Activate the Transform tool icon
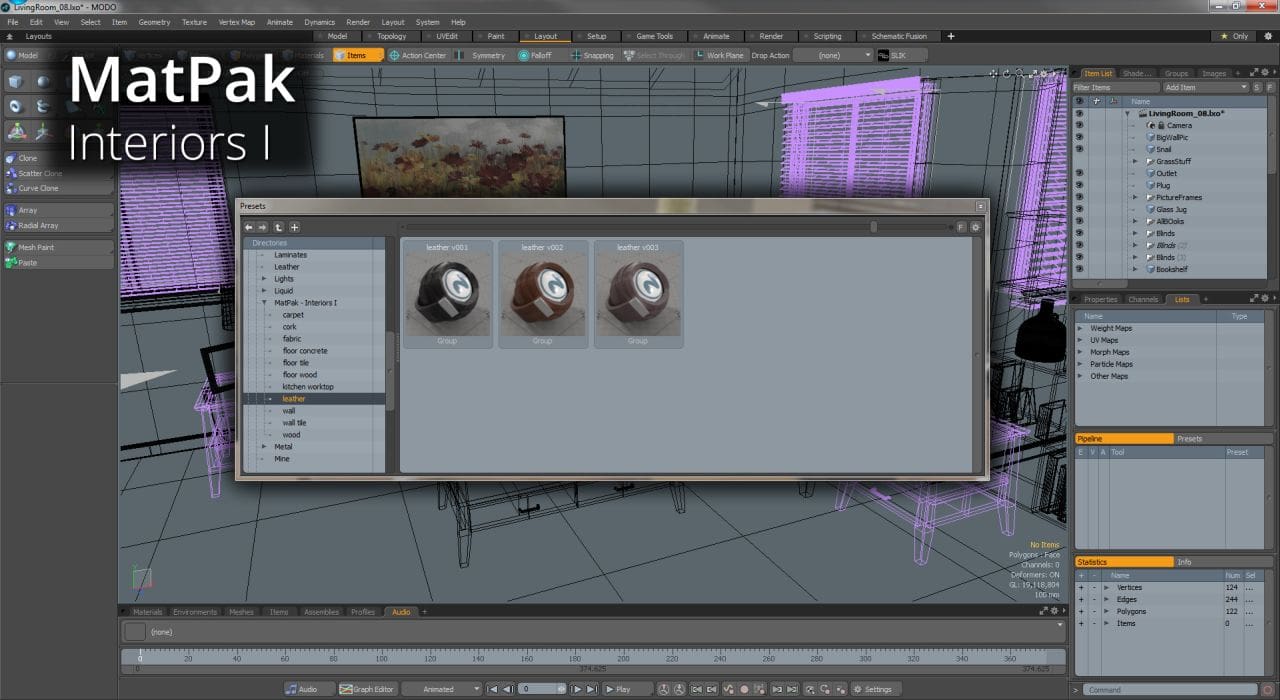1280x700 pixels. tap(17, 131)
